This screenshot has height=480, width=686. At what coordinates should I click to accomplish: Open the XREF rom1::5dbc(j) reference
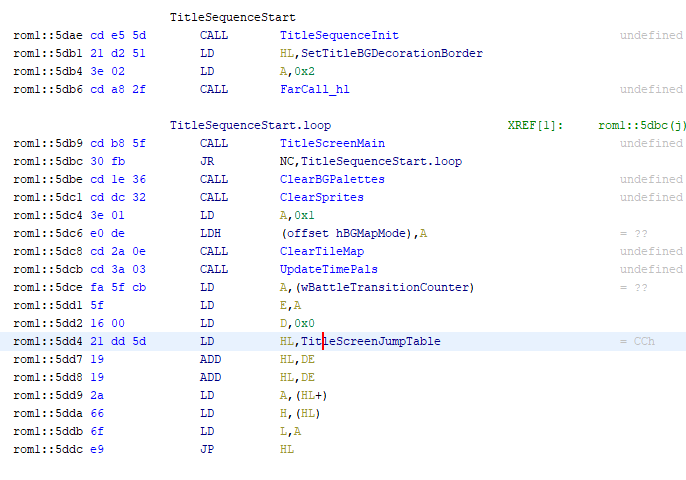click(642, 126)
